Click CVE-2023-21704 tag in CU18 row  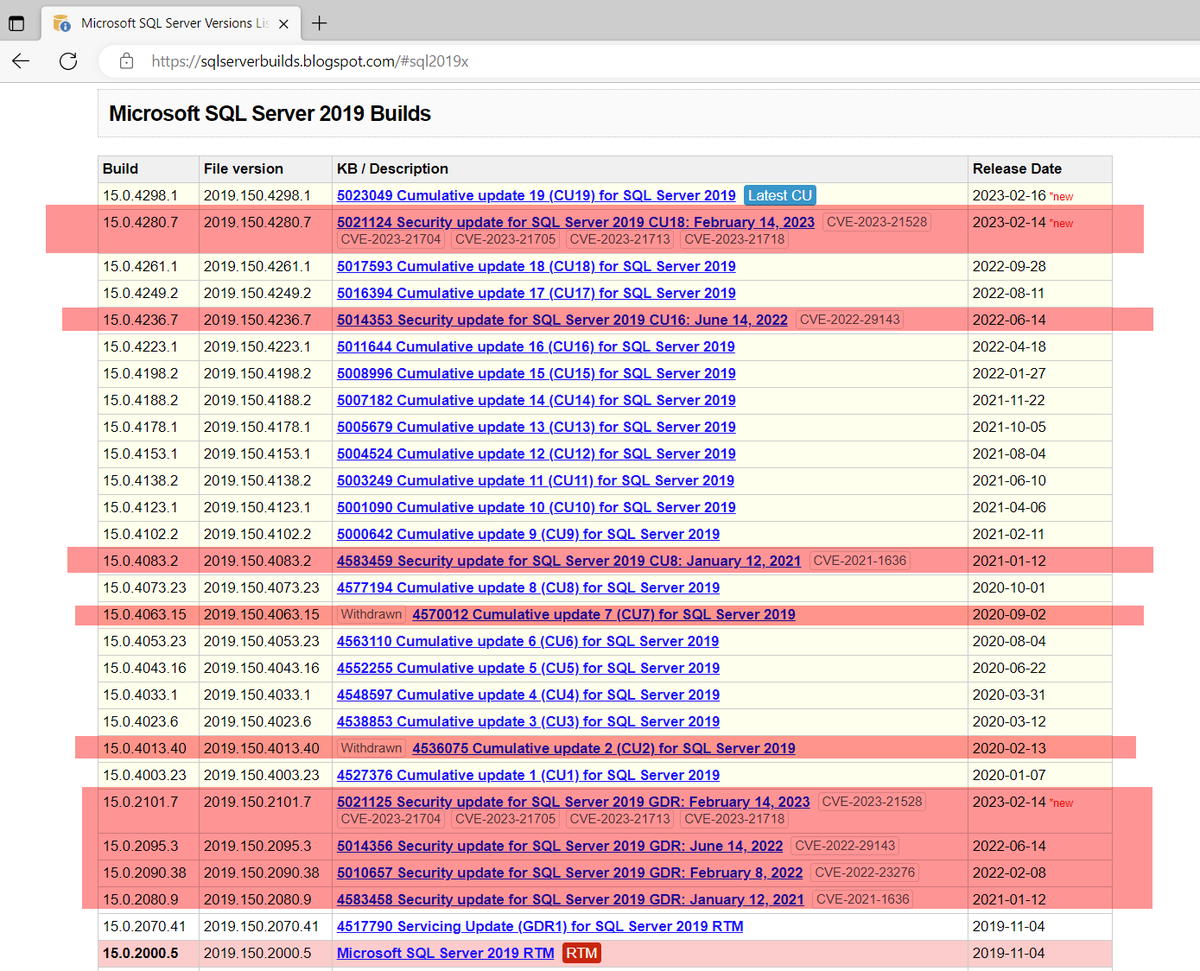[391, 239]
